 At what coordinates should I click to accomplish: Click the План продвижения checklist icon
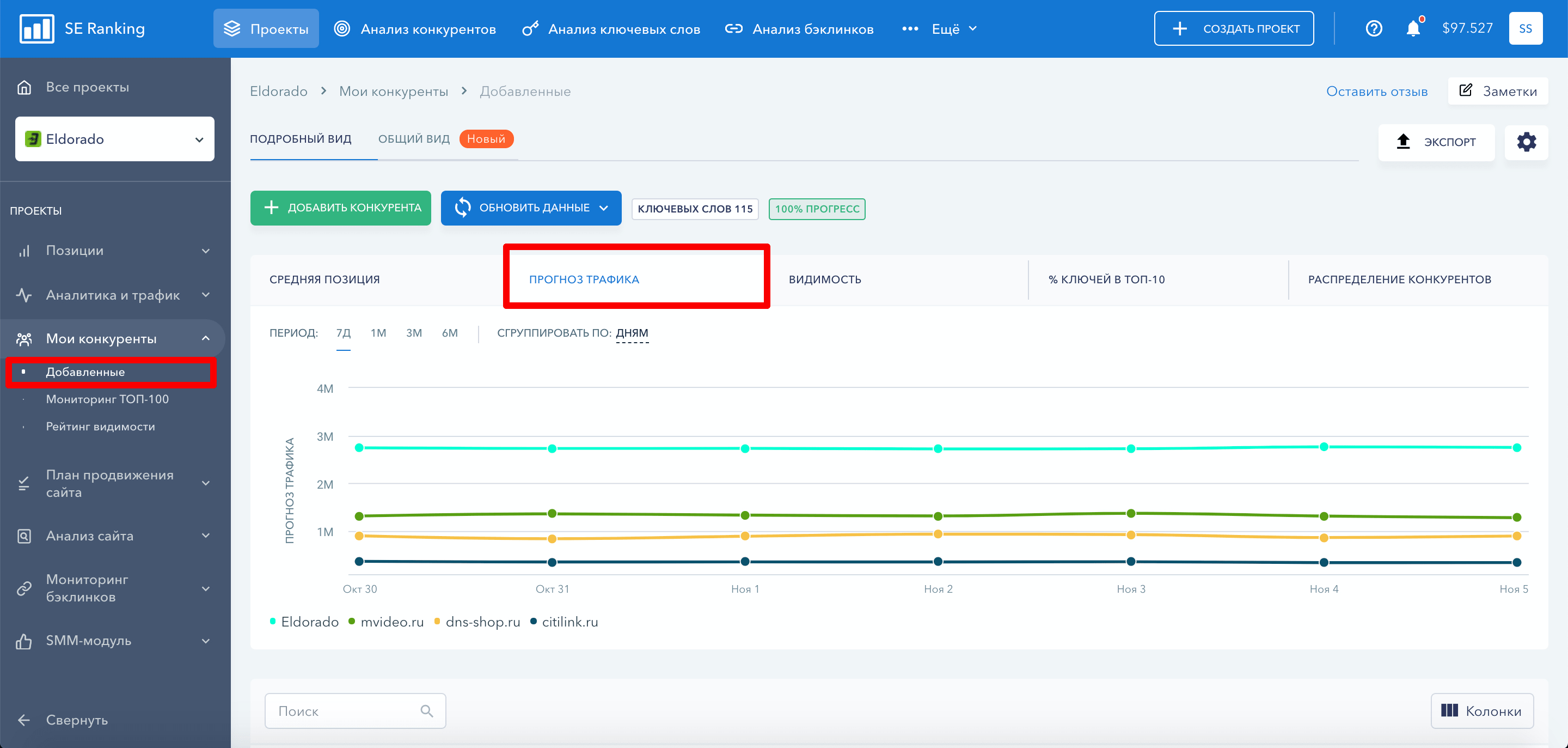click(24, 484)
